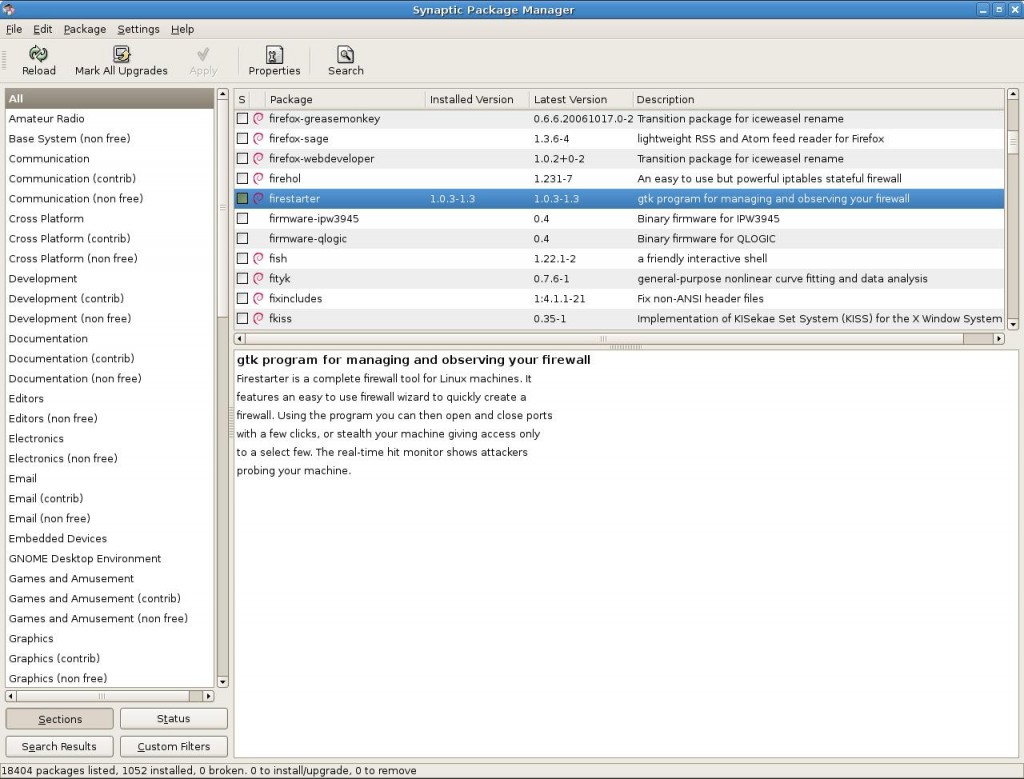The height and width of the screenshot is (779, 1024).
Task: Click Debian swirl icon beside firefox-sage
Action: pos(259,138)
